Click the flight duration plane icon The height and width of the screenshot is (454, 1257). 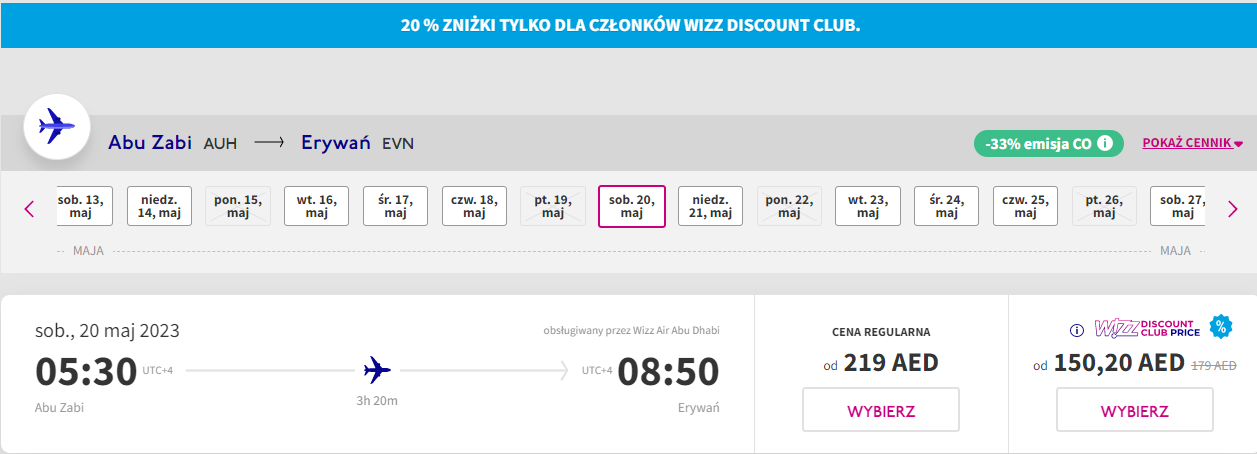(x=377, y=370)
